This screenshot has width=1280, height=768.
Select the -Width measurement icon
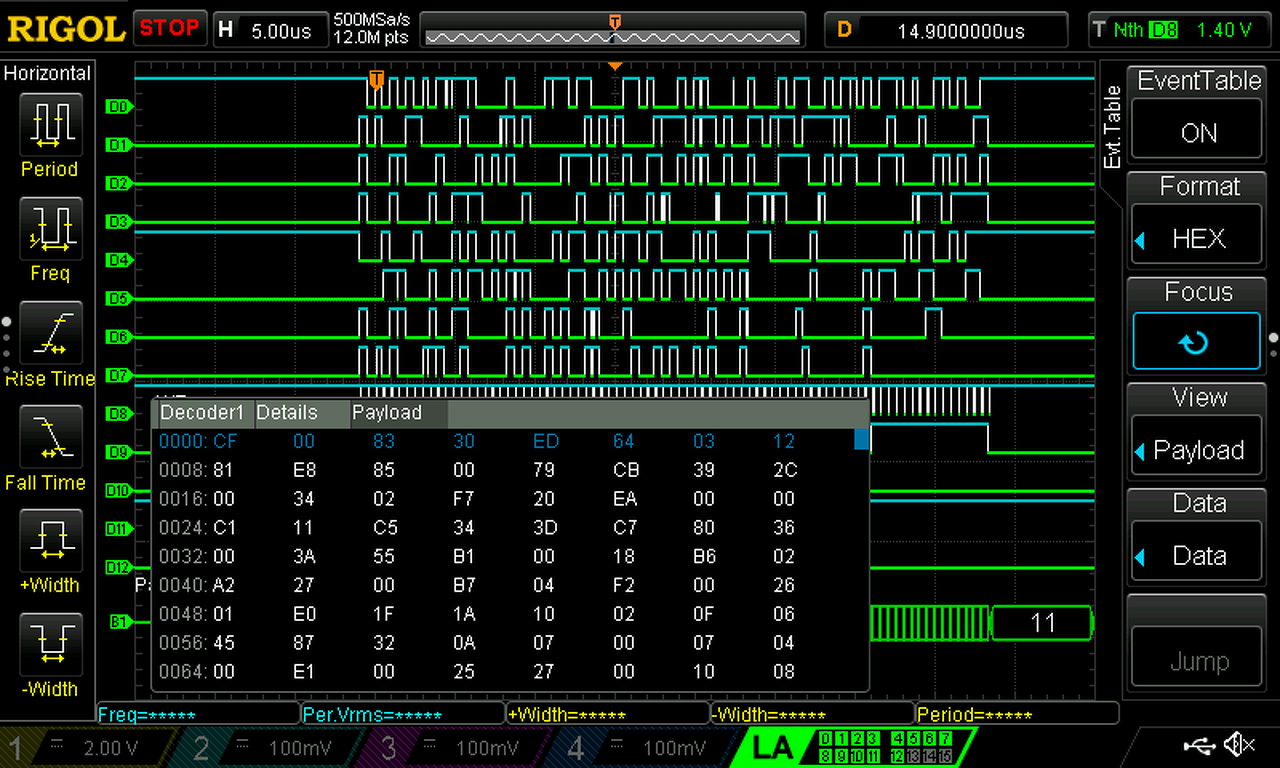[49, 645]
